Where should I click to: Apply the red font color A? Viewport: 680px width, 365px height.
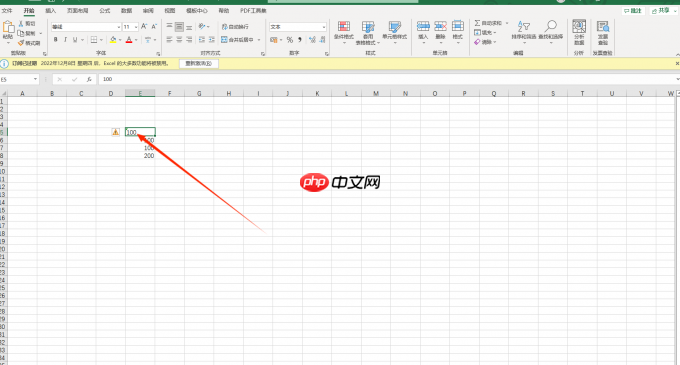pyautogui.click(x=129, y=40)
